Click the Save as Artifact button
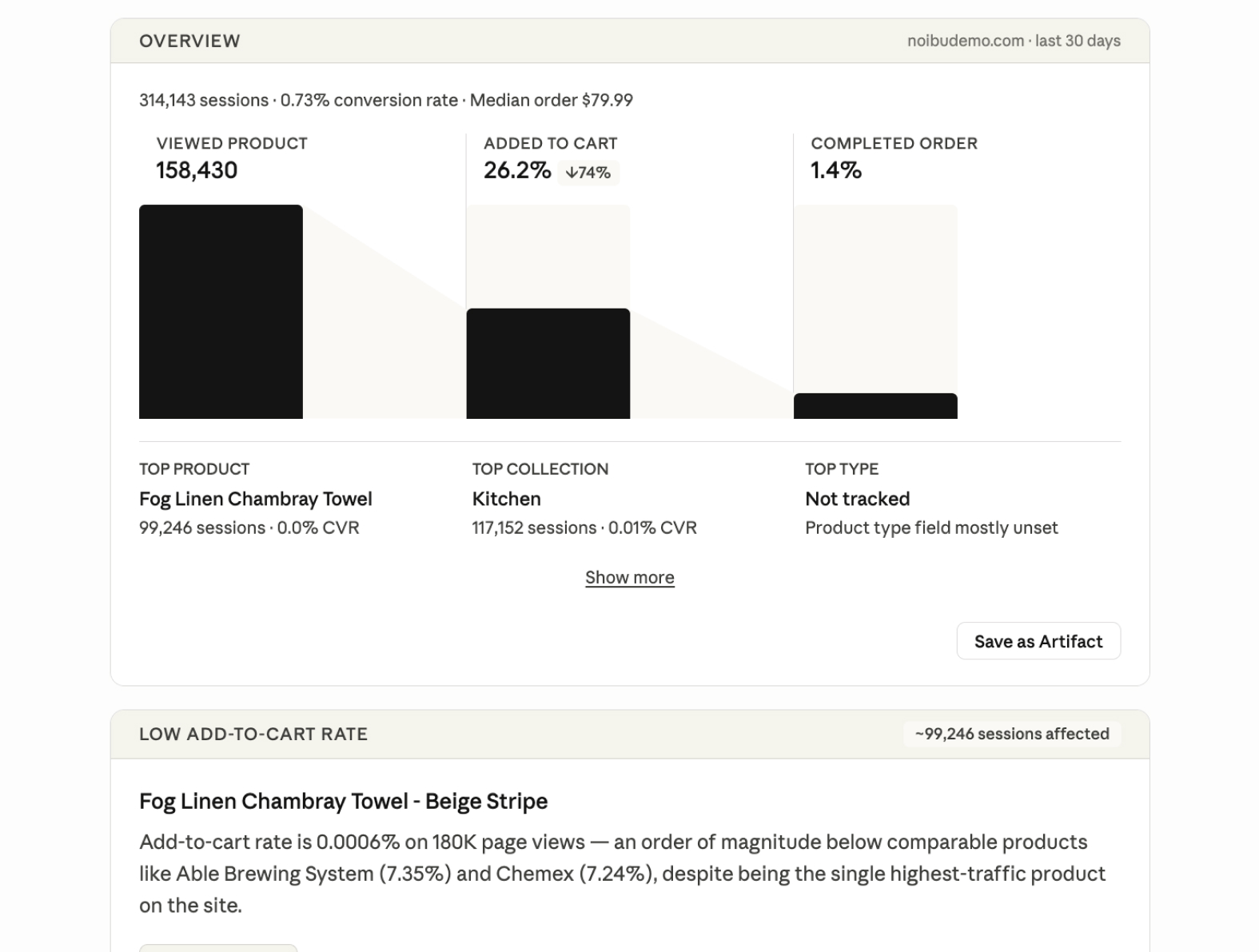Viewport: 1259px width, 952px height. point(1038,641)
